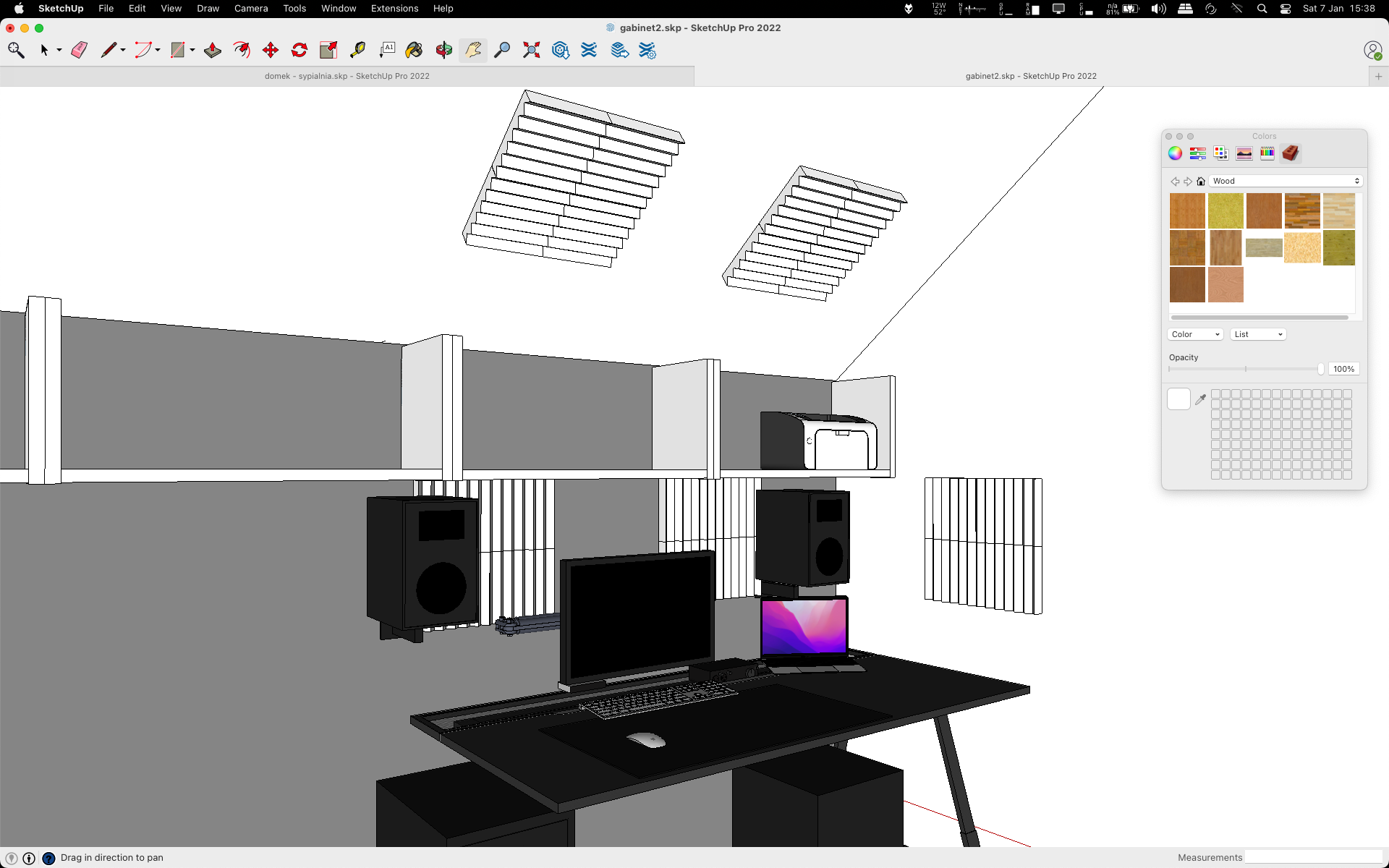Open the Tools menu
Screen dimensions: 1389x868
tap(294, 9)
